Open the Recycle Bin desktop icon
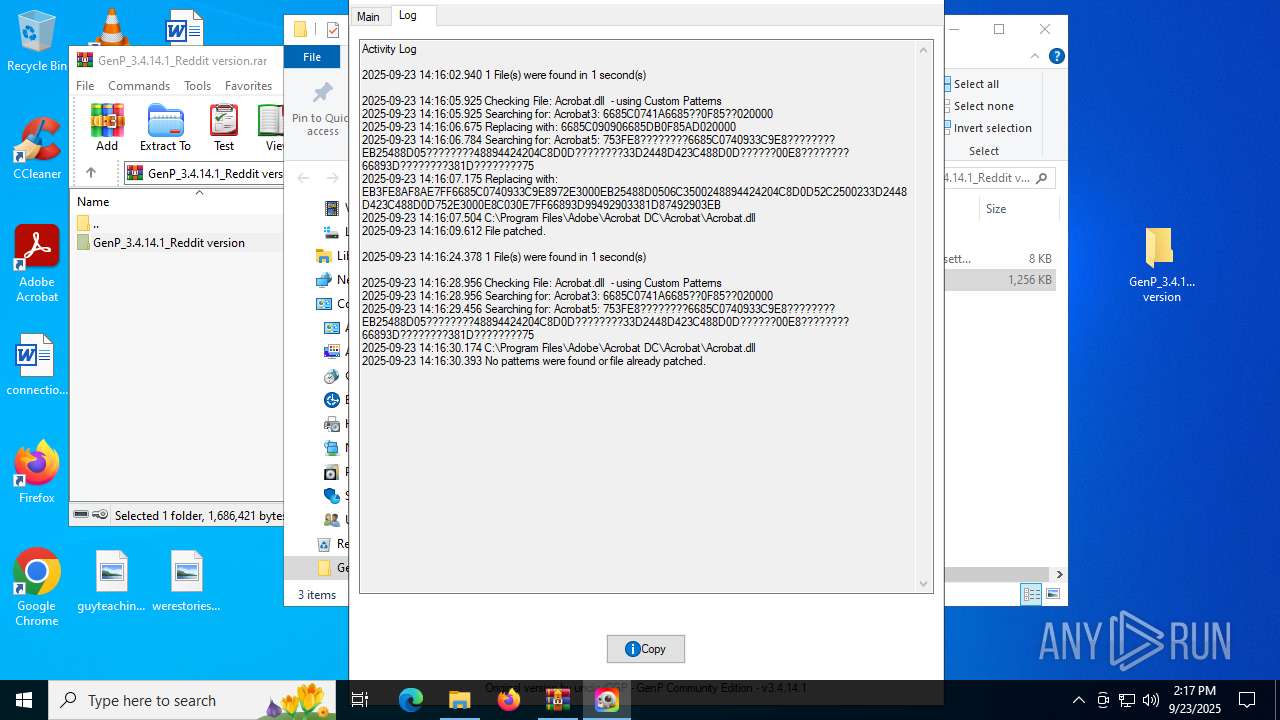The height and width of the screenshot is (720, 1280). point(36,40)
